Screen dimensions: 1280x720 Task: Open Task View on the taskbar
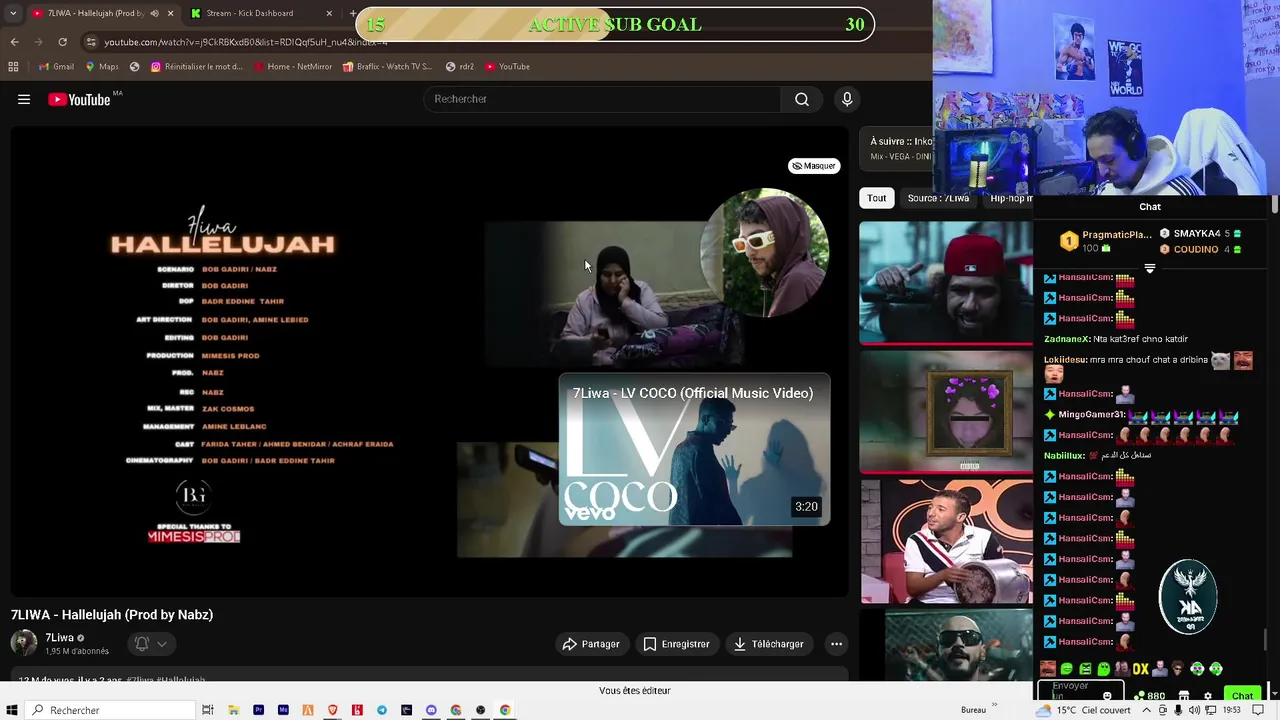[x=208, y=710]
